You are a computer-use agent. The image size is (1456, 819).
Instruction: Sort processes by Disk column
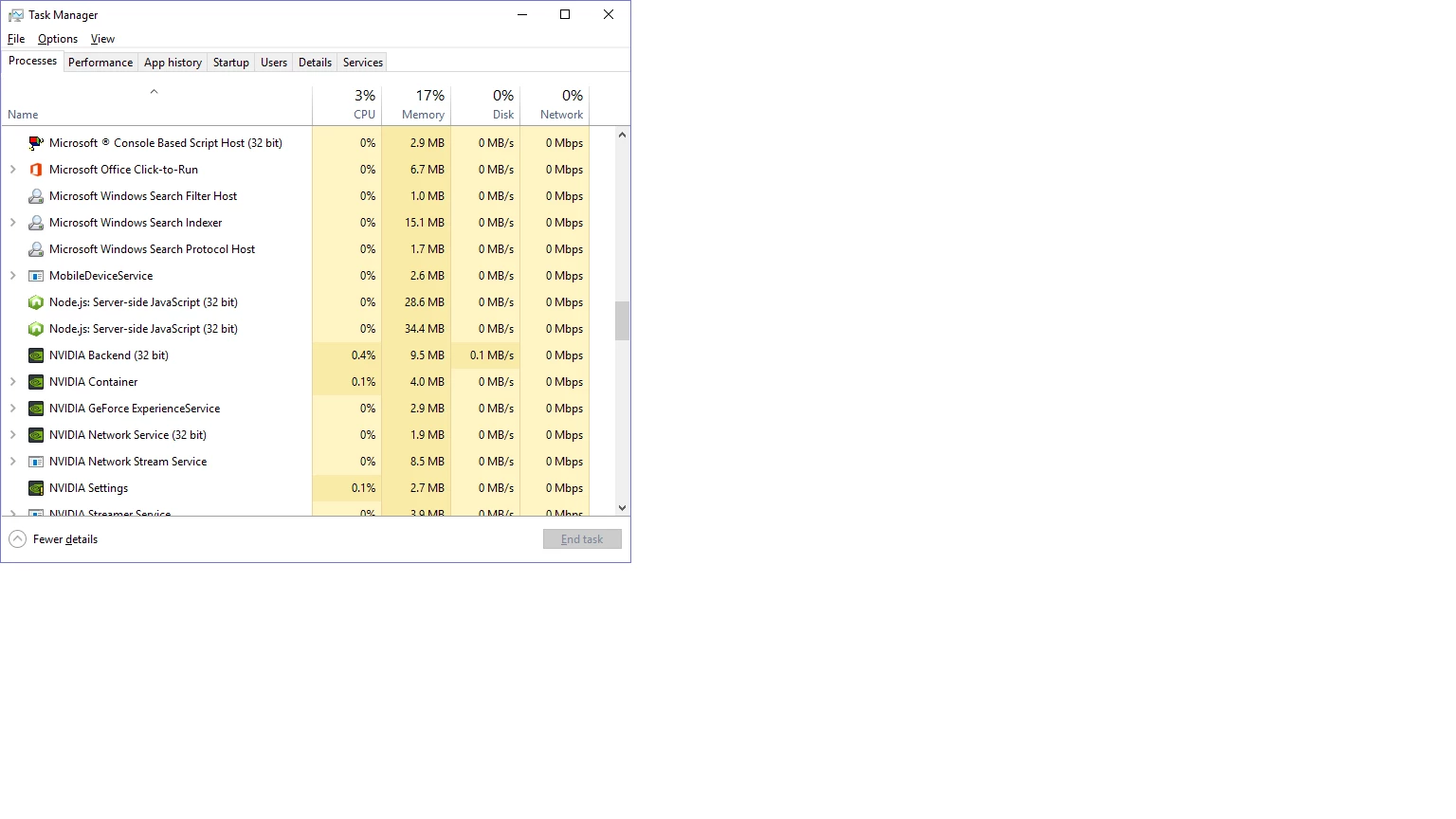485,105
